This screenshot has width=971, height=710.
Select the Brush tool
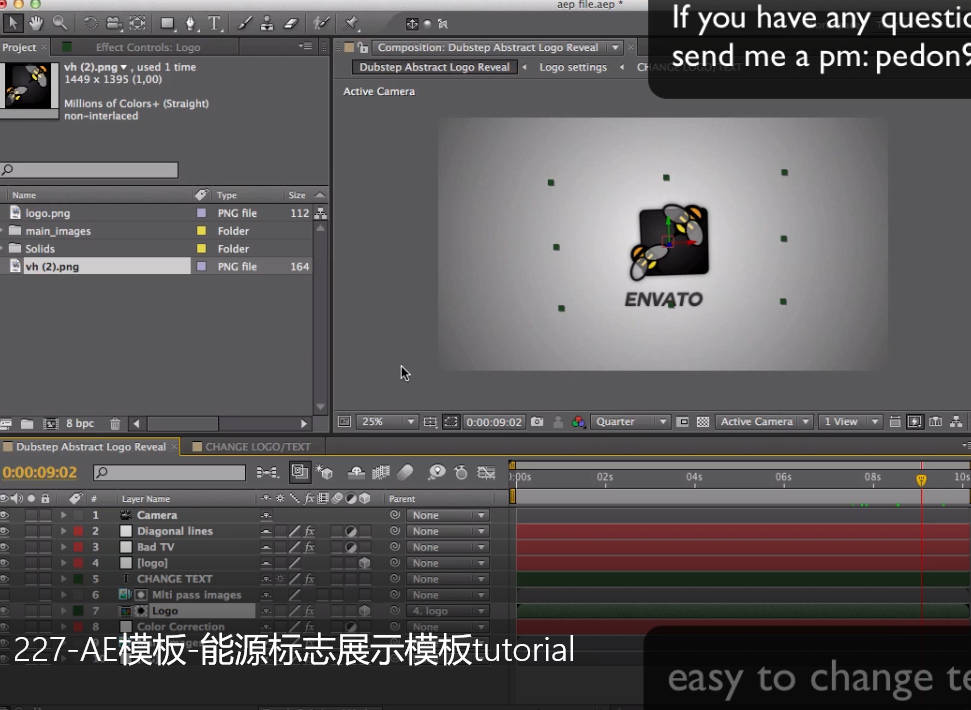point(245,24)
